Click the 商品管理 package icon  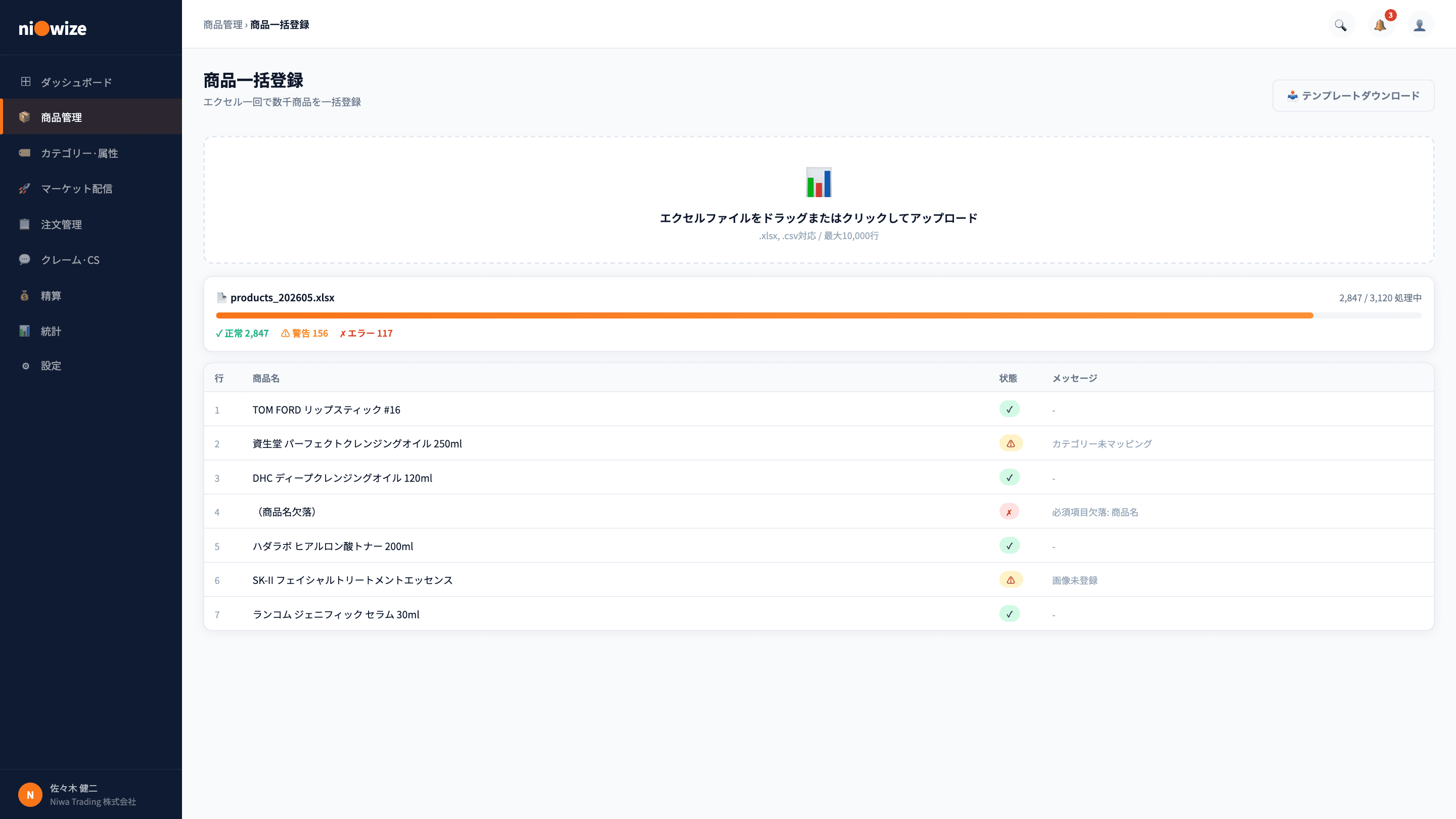24,117
